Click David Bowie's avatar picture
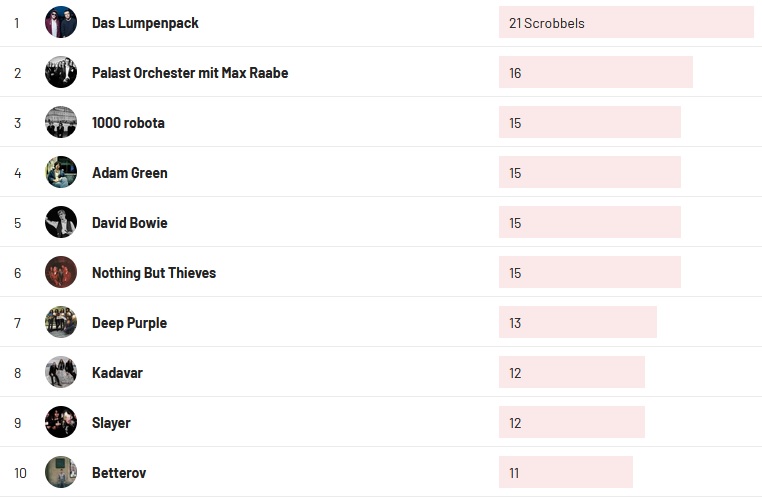 click(61, 222)
